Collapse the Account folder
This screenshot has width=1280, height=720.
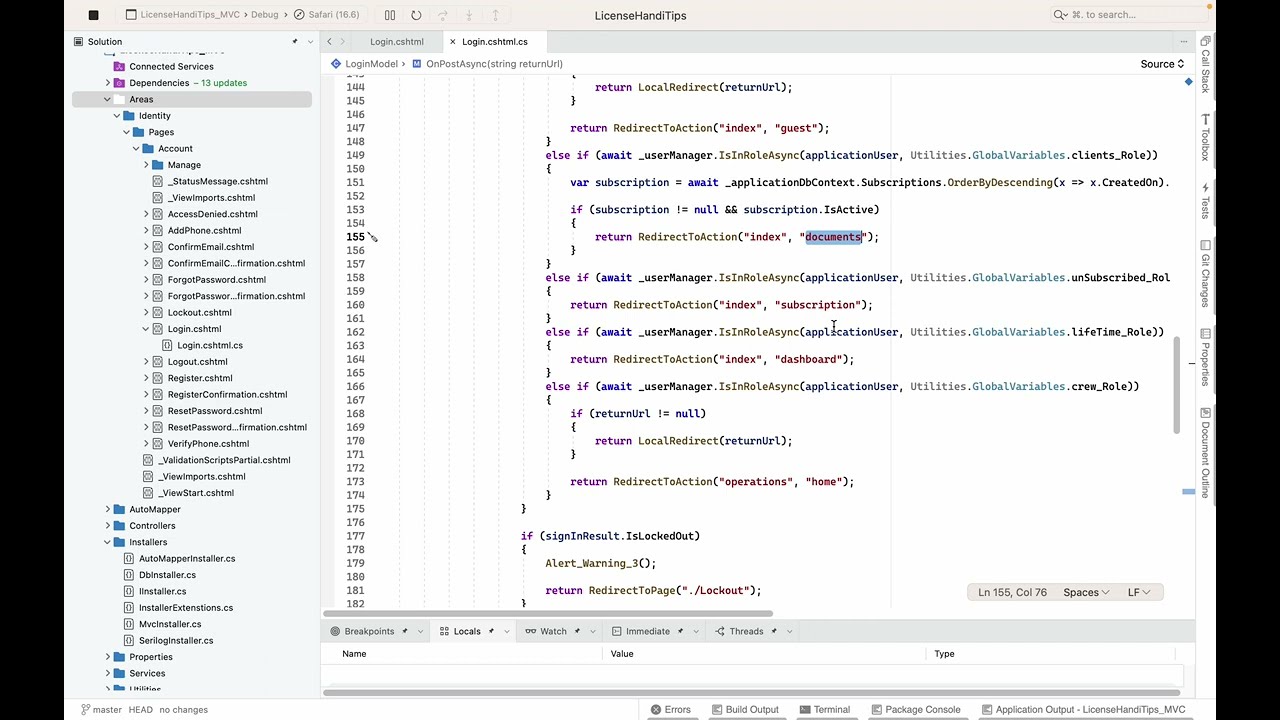pyautogui.click(x=136, y=148)
